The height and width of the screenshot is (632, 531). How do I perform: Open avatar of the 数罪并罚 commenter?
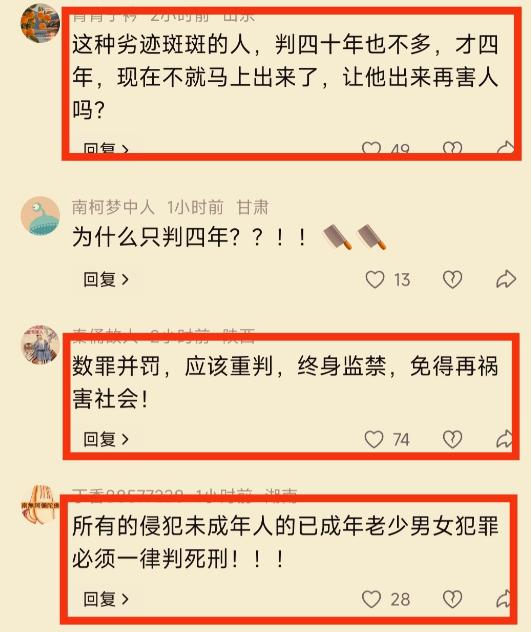click(40, 345)
